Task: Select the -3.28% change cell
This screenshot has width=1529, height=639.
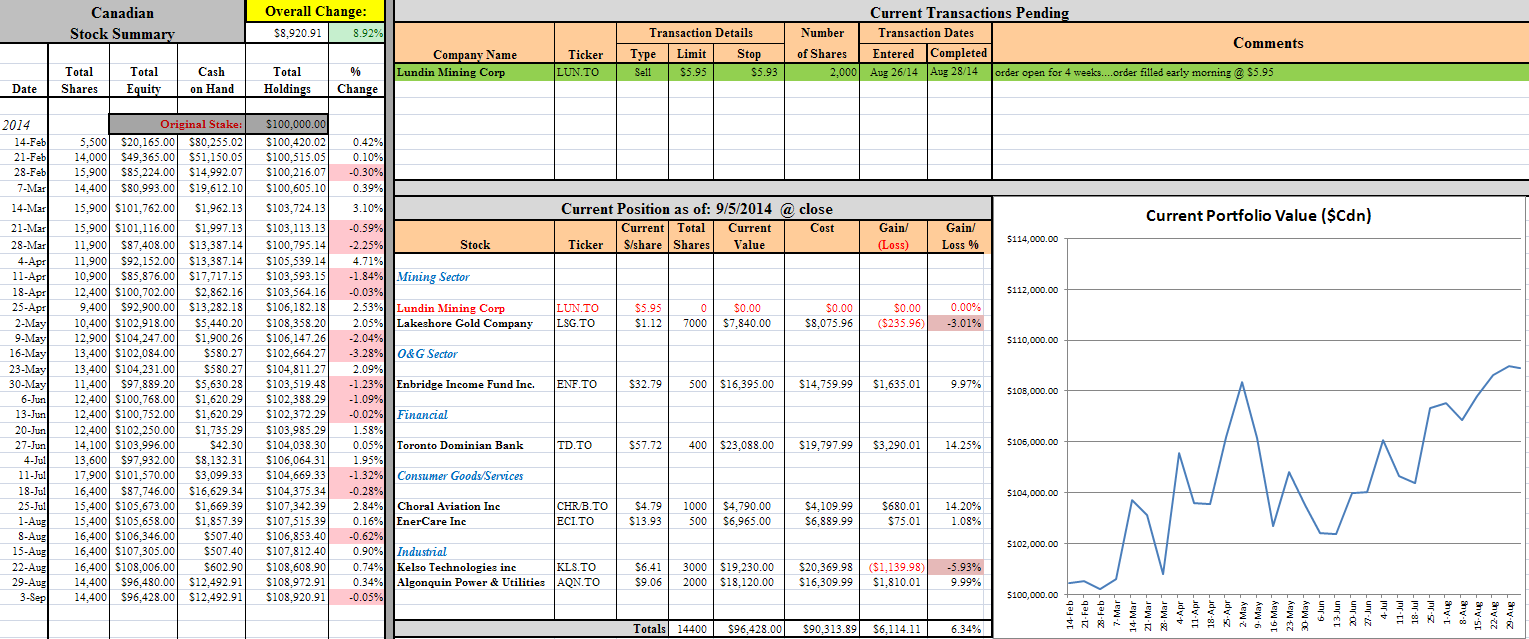Action: [x=357, y=354]
